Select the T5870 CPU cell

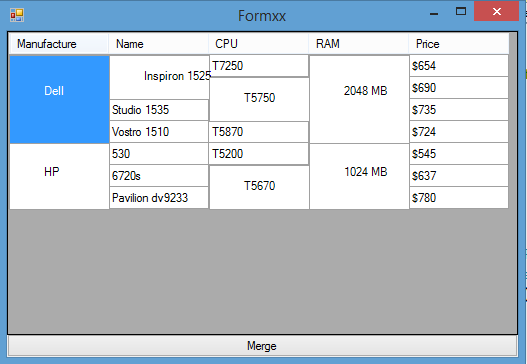[x=259, y=132]
